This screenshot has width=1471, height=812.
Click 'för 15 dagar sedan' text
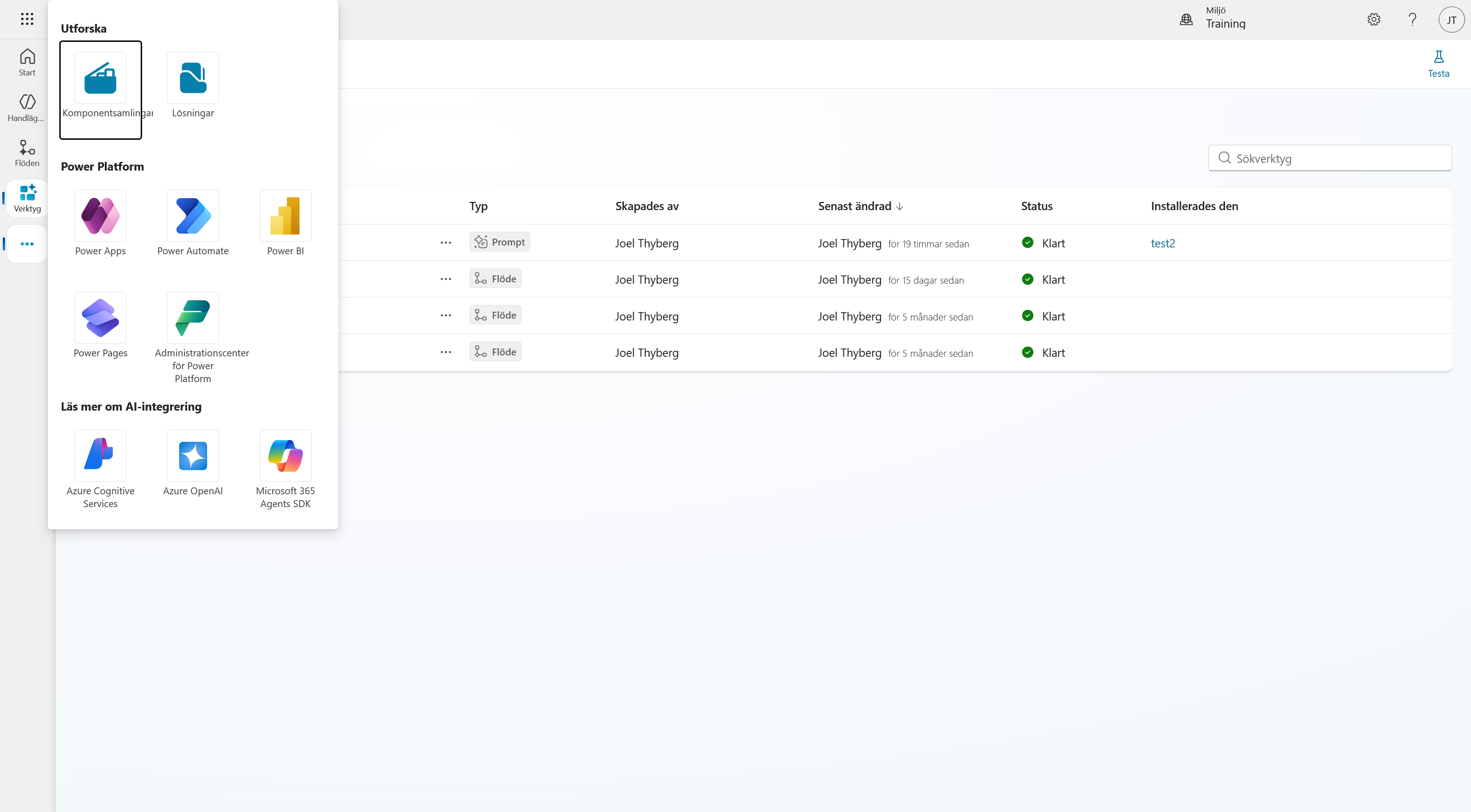pos(926,280)
